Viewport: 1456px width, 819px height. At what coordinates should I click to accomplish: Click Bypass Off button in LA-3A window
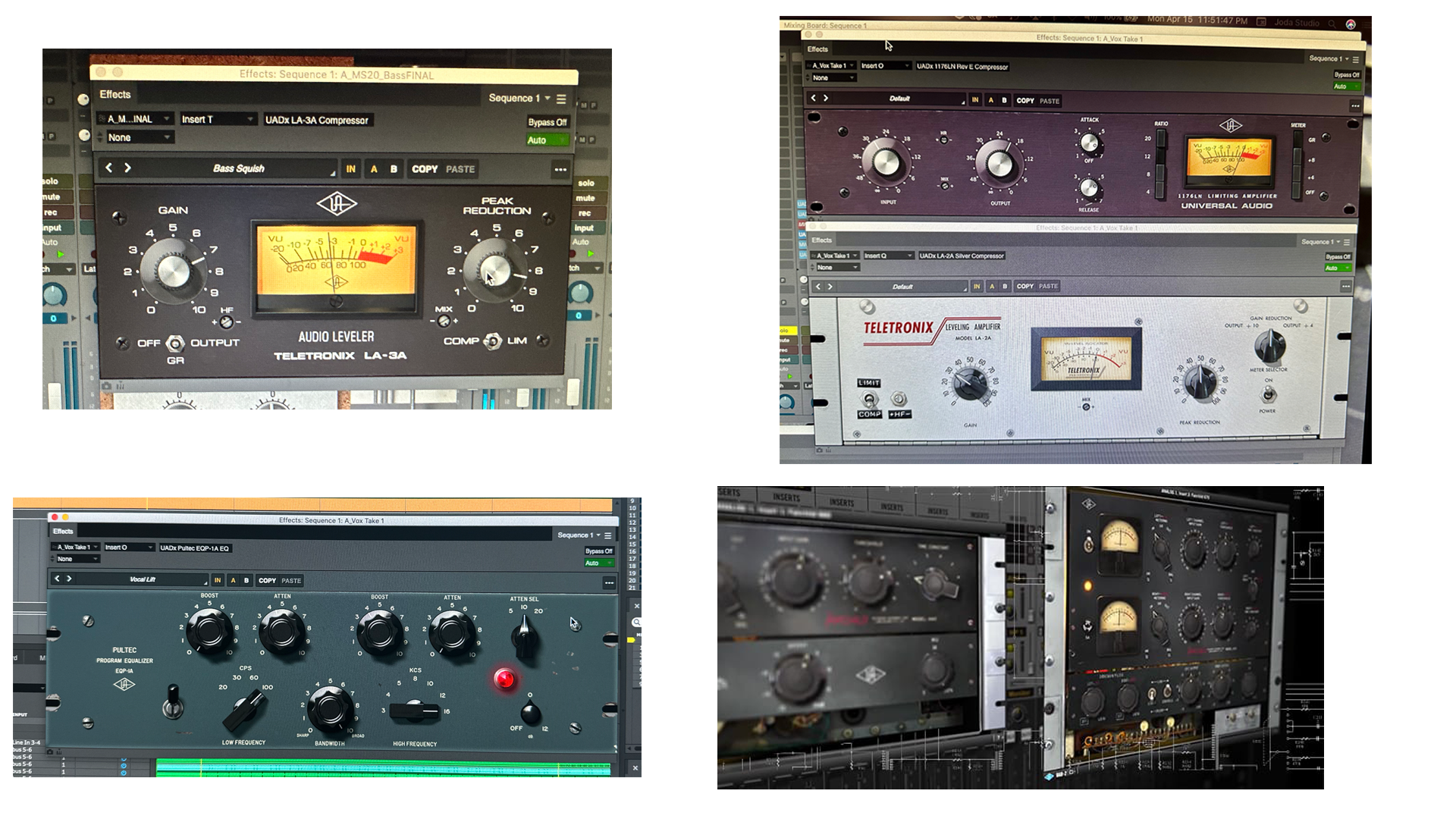[x=547, y=122]
